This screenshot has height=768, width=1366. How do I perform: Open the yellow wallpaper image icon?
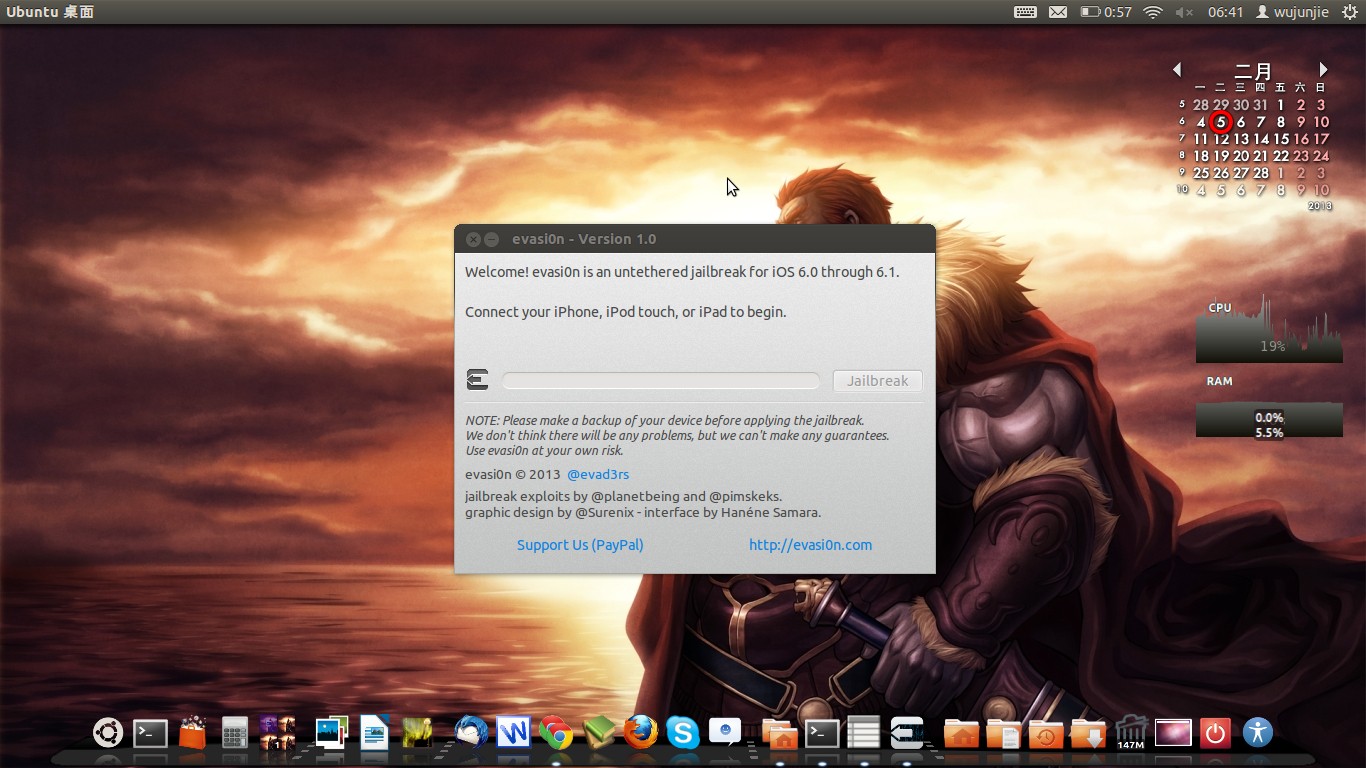[417, 733]
